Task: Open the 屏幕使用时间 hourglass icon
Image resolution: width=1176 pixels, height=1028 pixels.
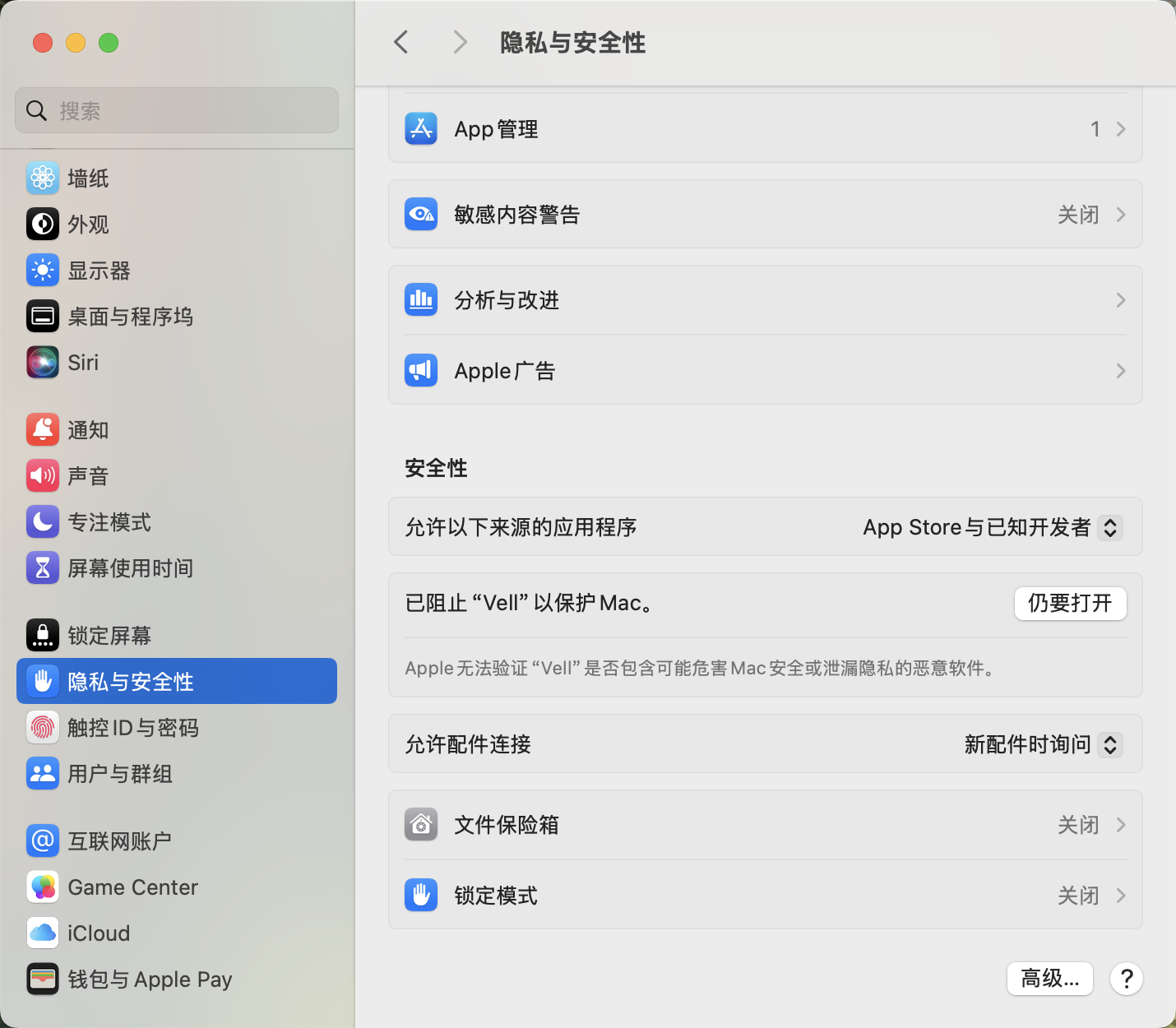Action: click(x=43, y=568)
